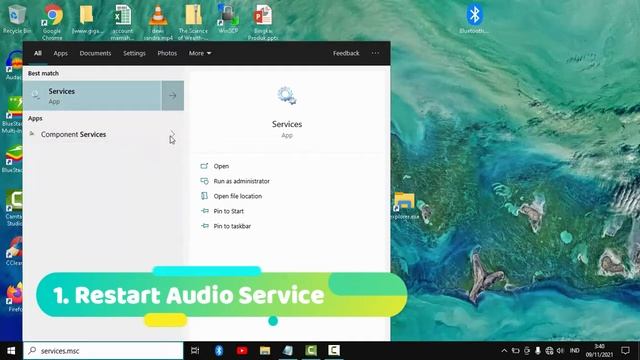This screenshot has height=360, width=640.
Task: Expand the More filter dropdown
Action: (200, 53)
